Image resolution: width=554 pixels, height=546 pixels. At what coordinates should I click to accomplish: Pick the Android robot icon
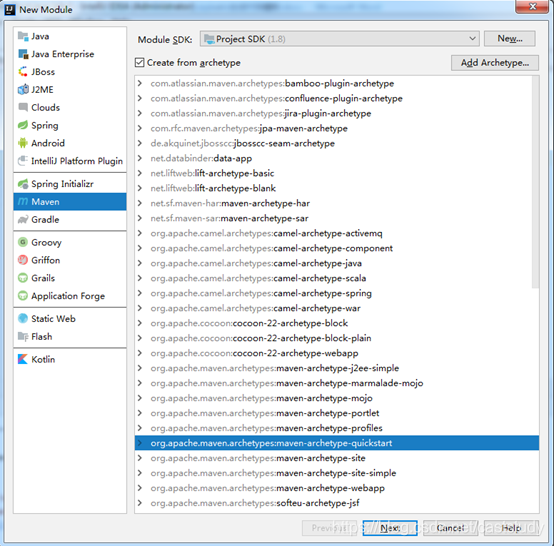[23, 143]
